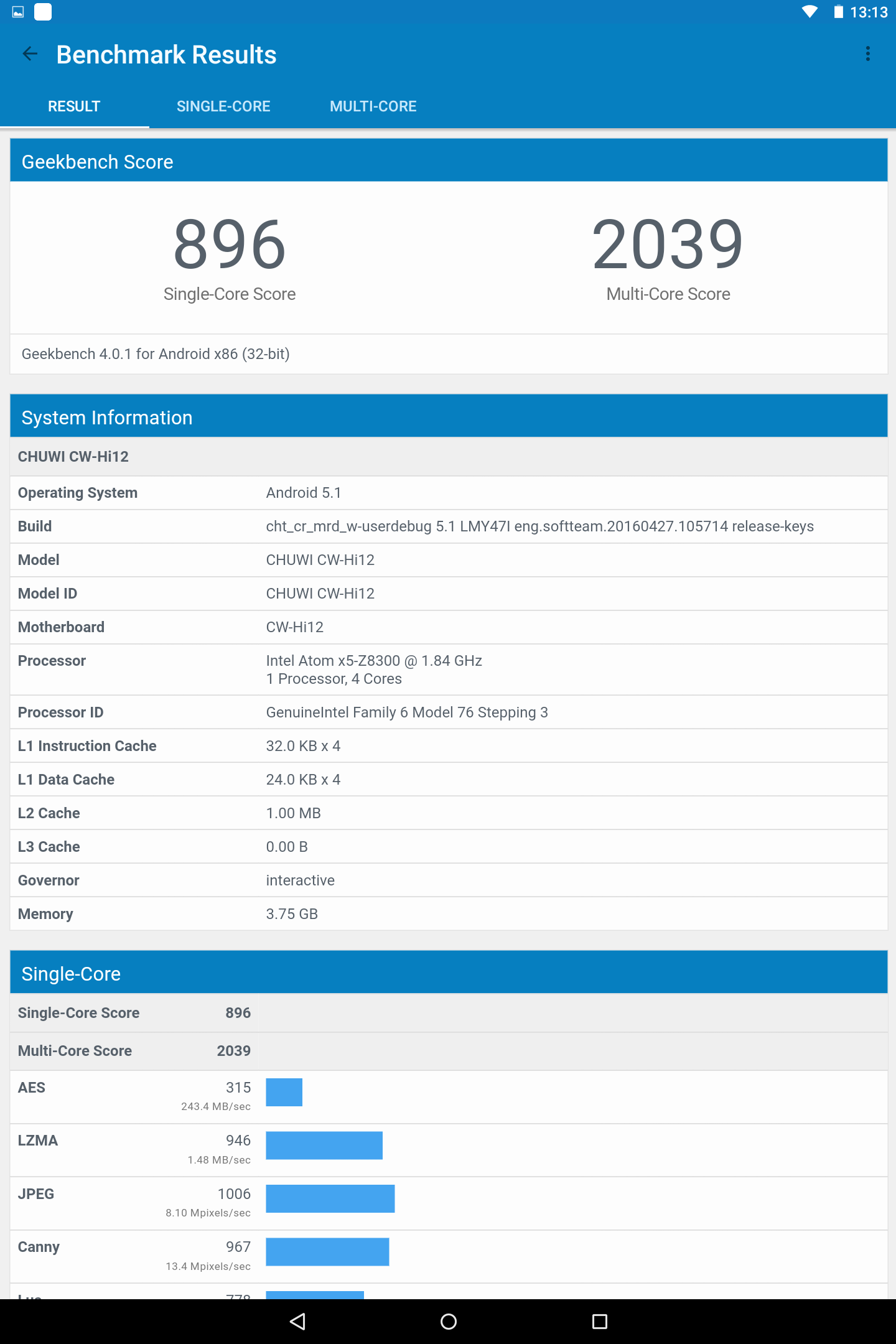Tap the Benchmark Results title
Screen dimensions: 896x1344
coord(166,55)
